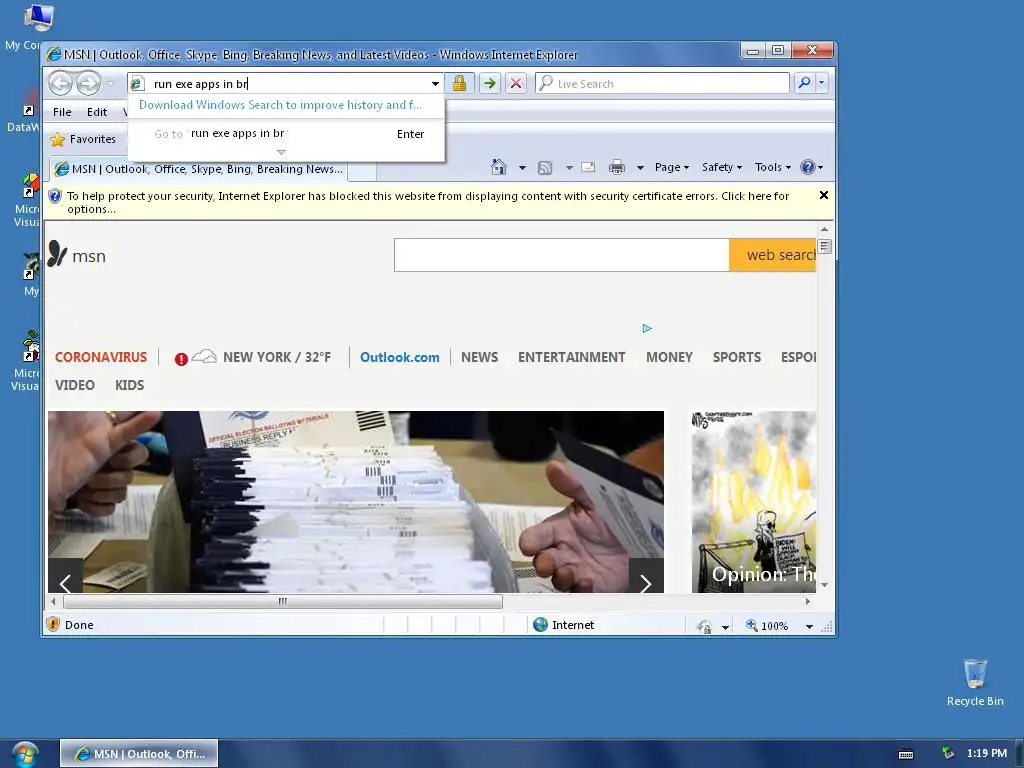Expand the autocomplete list down arrow
Viewport: 1024px width, 768px height.
(281, 152)
